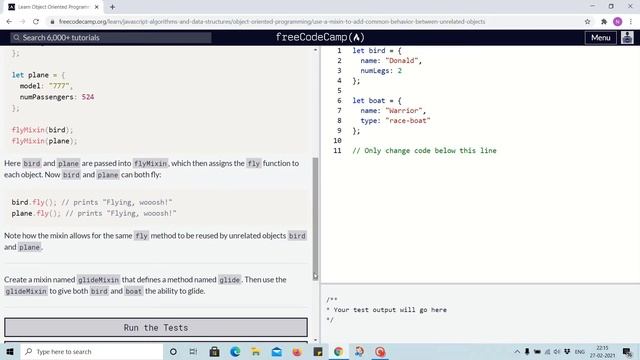Open Sticky Notes from the taskbar

pos(318,351)
